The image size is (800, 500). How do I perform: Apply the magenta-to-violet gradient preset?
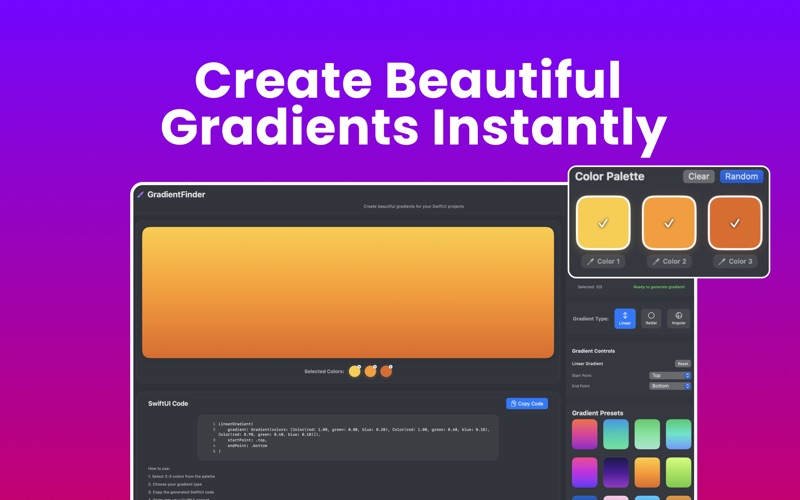point(585,472)
